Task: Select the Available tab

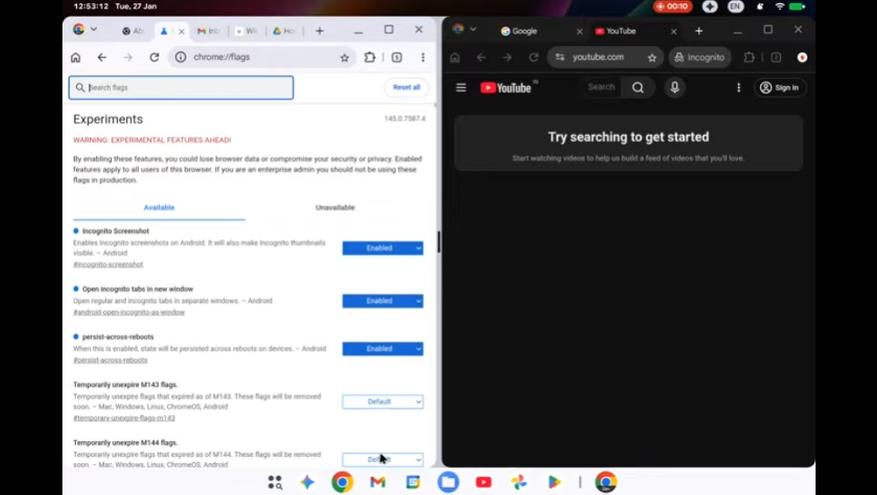Action: click(159, 208)
